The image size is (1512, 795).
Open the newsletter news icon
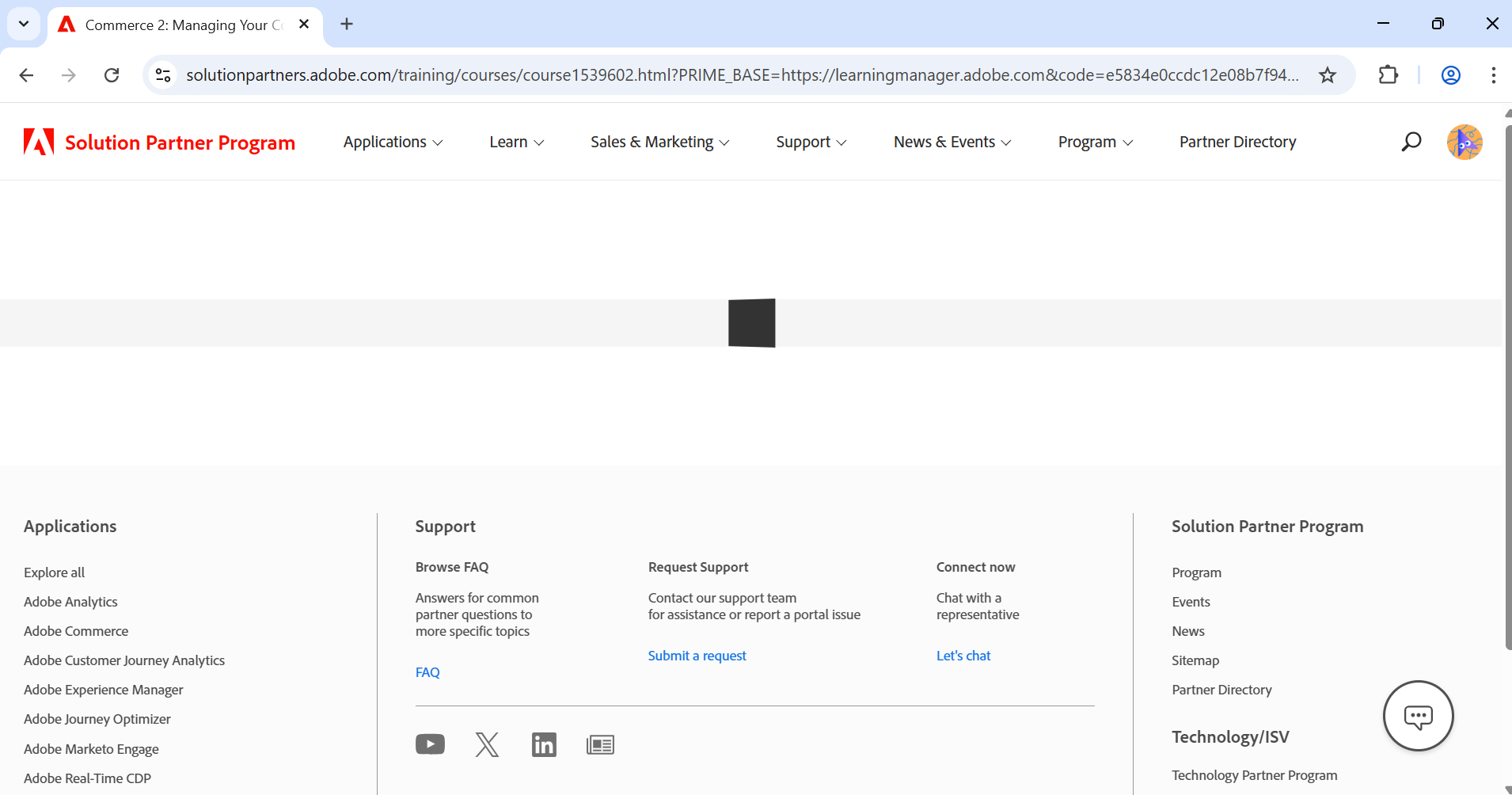coord(600,744)
